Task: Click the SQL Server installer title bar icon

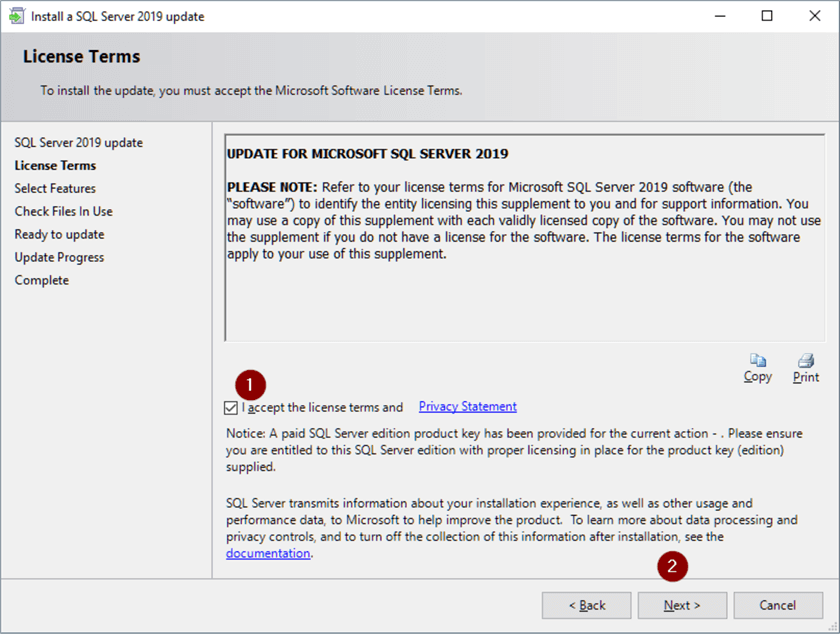Action: point(14,16)
